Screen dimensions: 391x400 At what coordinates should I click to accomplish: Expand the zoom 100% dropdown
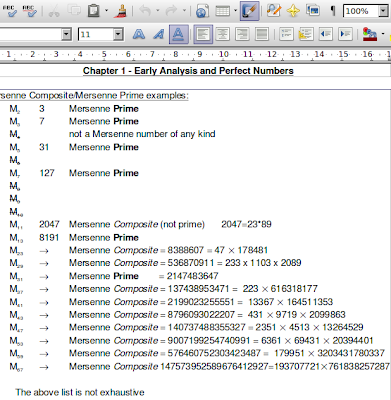point(383,11)
